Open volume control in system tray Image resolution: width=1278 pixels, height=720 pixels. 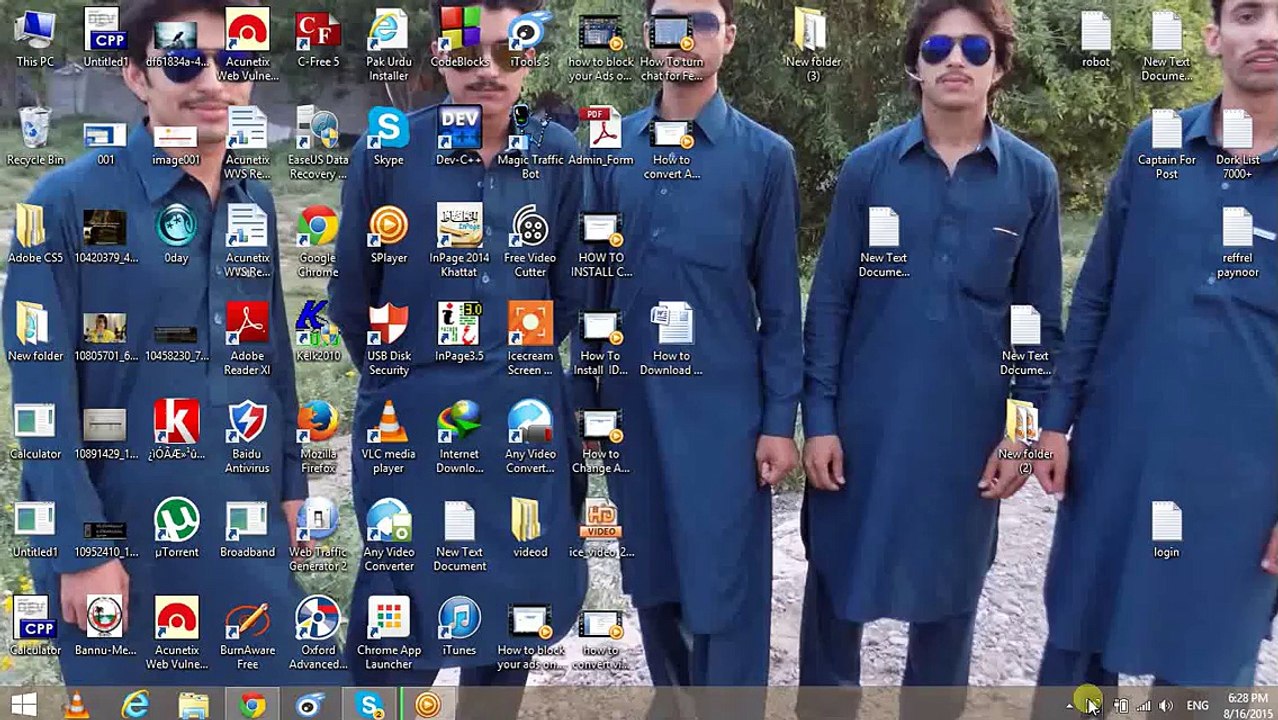(x=1165, y=706)
